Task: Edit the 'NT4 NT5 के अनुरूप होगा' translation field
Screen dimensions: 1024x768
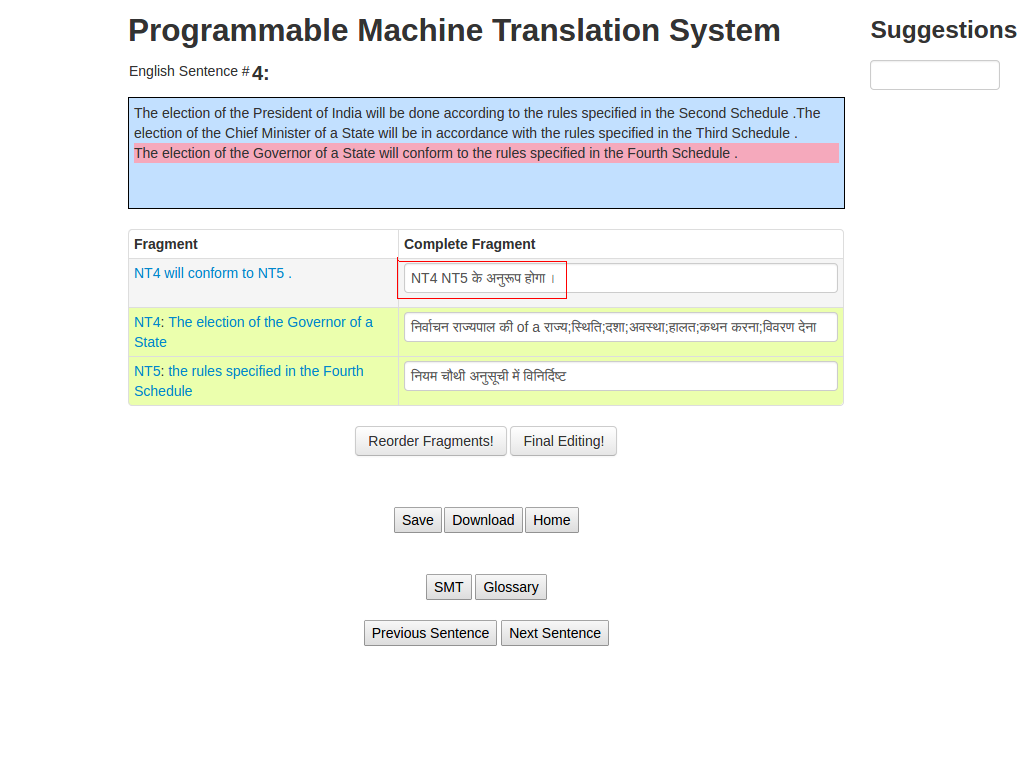Action: click(620, 278)
